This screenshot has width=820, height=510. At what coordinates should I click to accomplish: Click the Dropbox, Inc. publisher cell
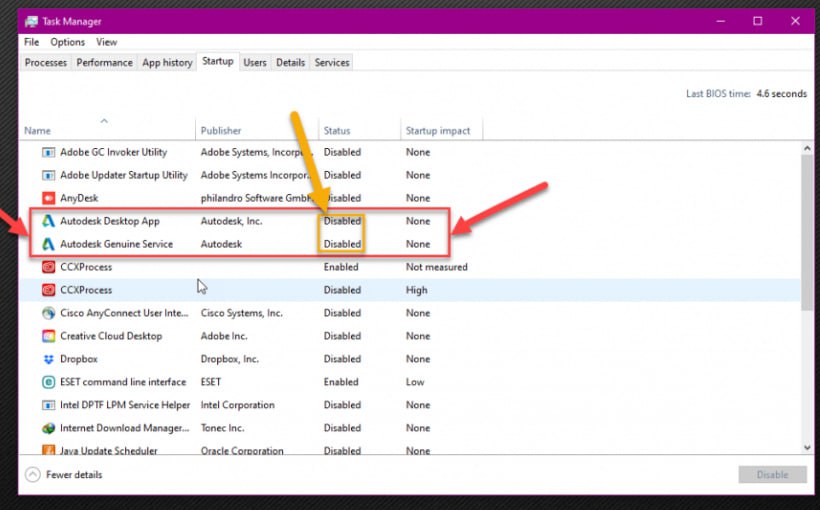pyautogui.click(x=230, y=359)
